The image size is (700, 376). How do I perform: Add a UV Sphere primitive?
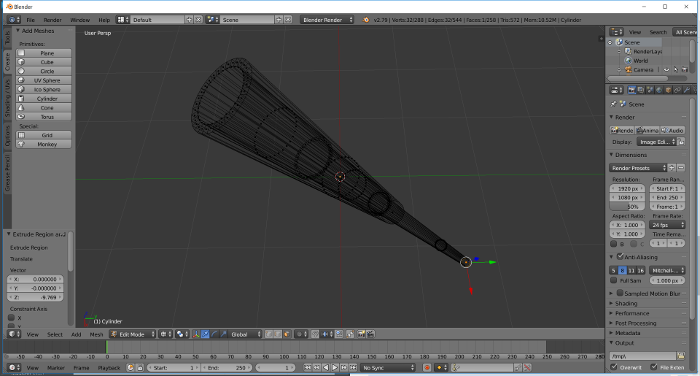pyautogui.click(x=44, y=80)
